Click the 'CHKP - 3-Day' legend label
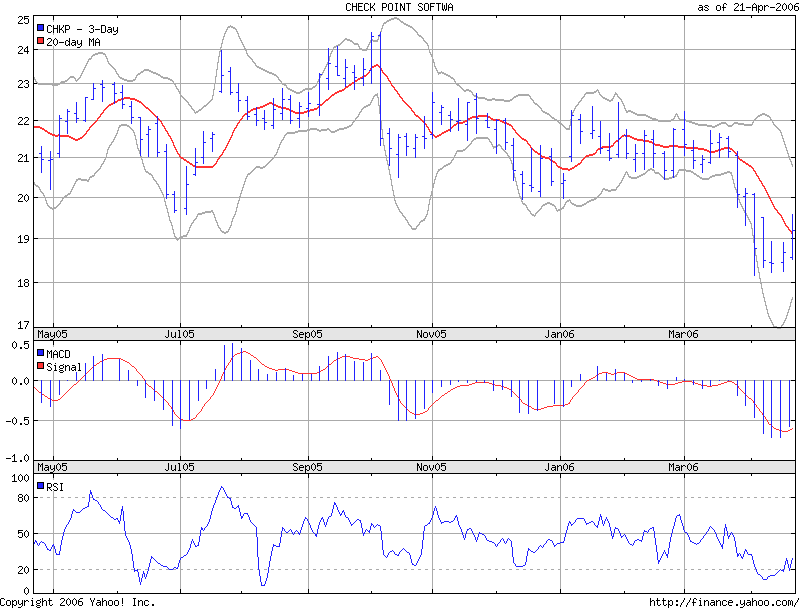The height and width of the screenshot is (608, 800). 82,29
